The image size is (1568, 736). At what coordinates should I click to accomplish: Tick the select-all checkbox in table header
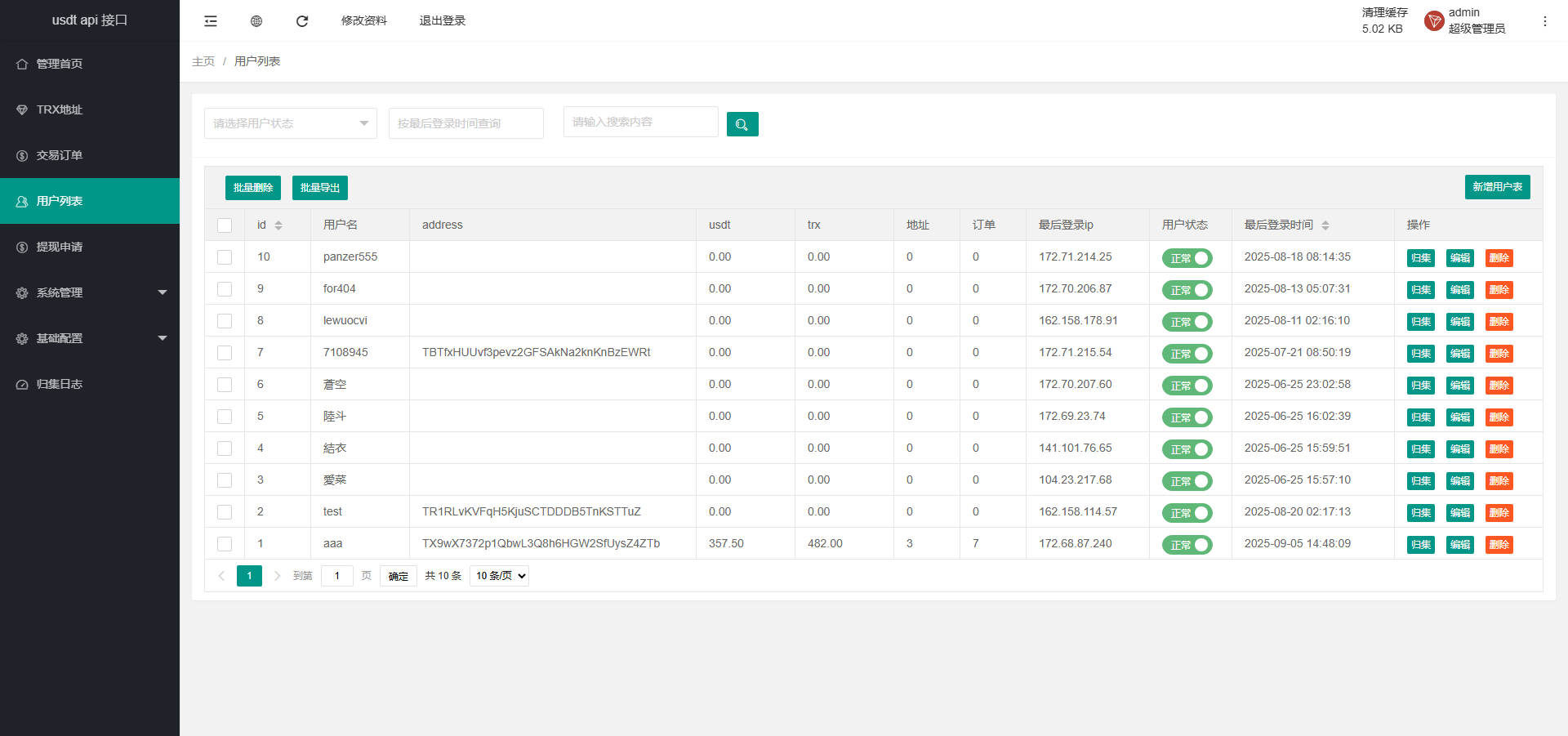click(x=225, y=225)
